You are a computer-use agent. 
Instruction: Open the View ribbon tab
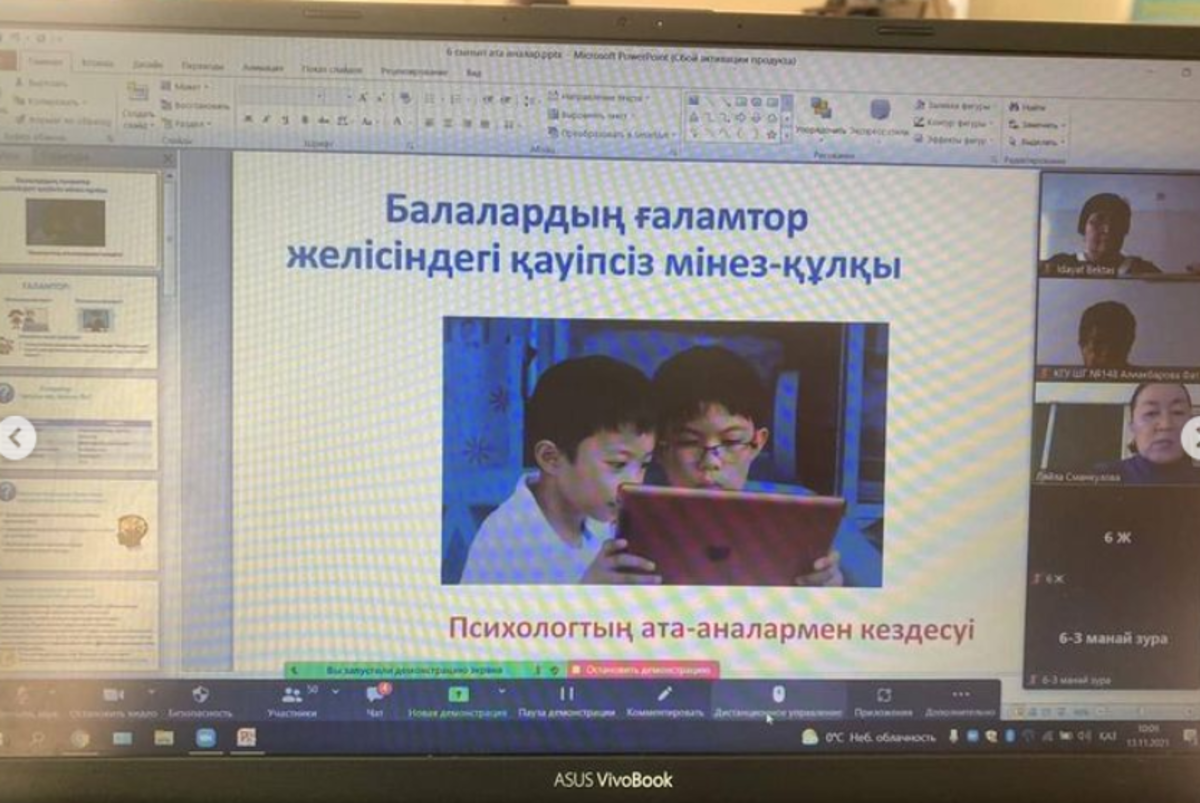pos(474,73)
